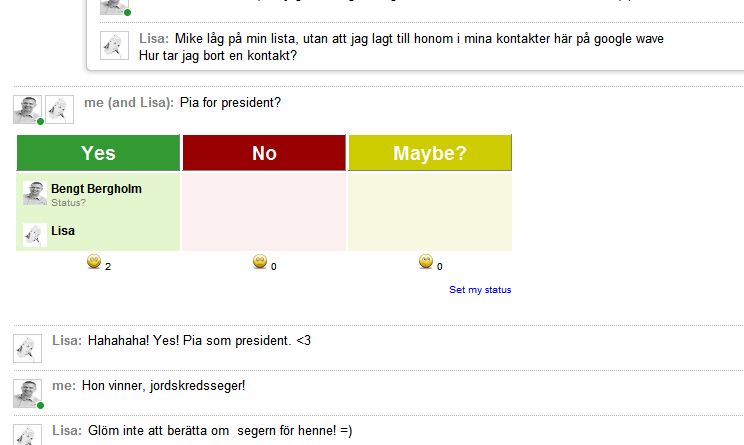Select the yellow Maybe? option

coord(430,153)
